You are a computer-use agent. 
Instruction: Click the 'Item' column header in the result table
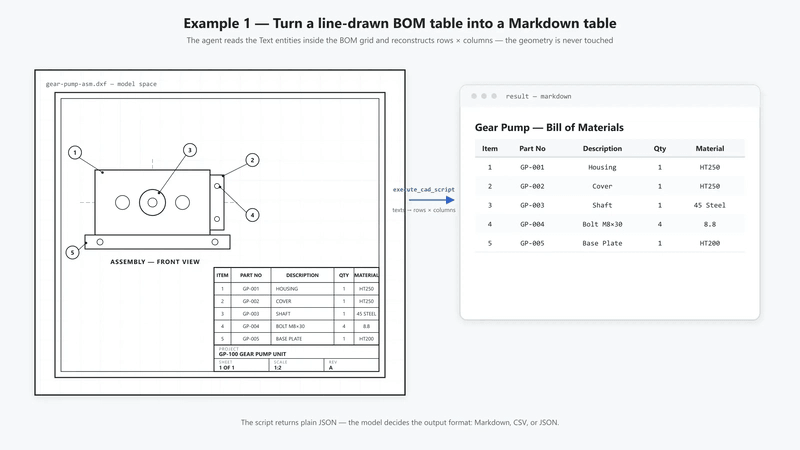(490, 148)
